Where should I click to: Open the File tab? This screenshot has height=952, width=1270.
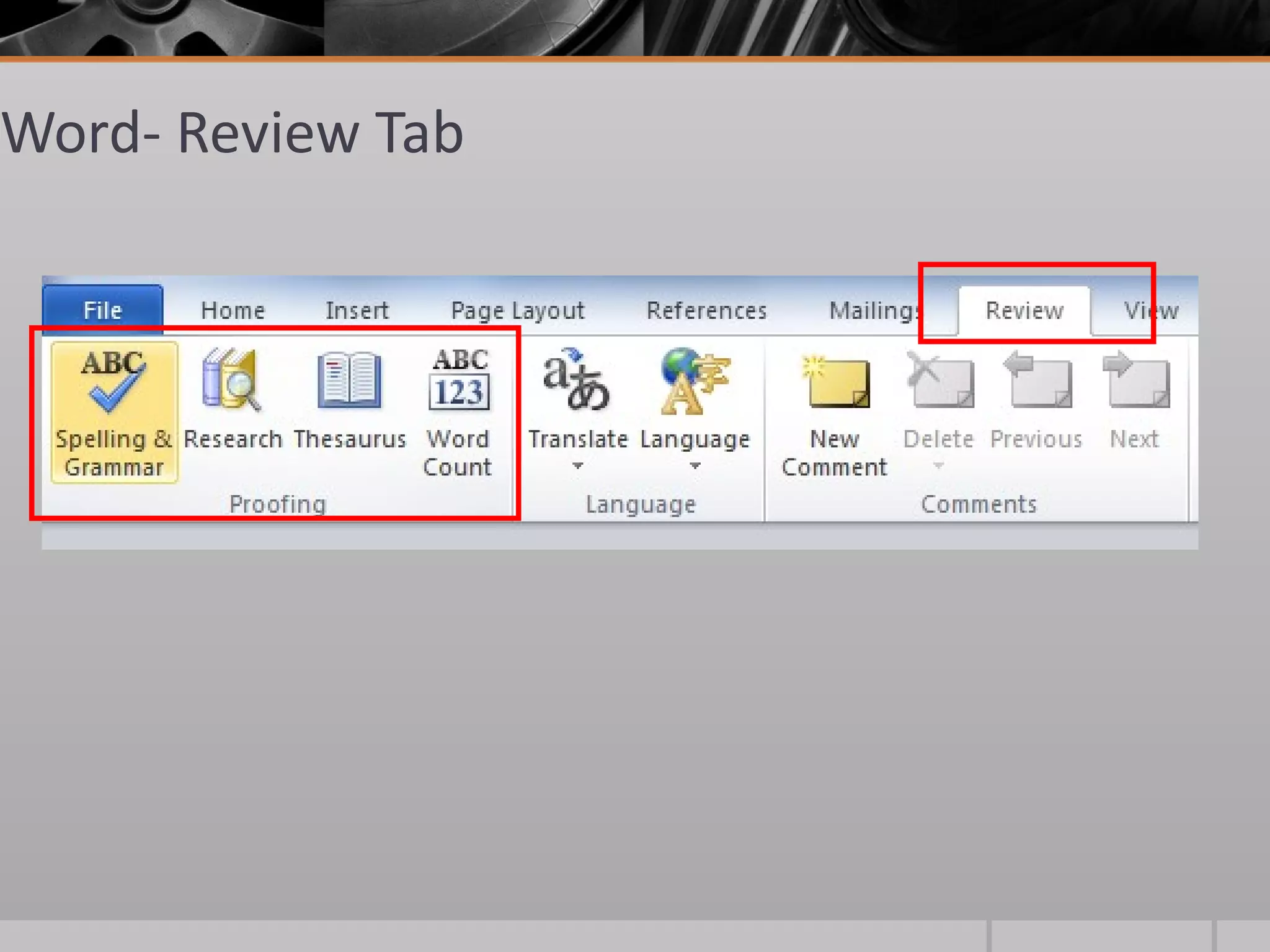(103, 310)
